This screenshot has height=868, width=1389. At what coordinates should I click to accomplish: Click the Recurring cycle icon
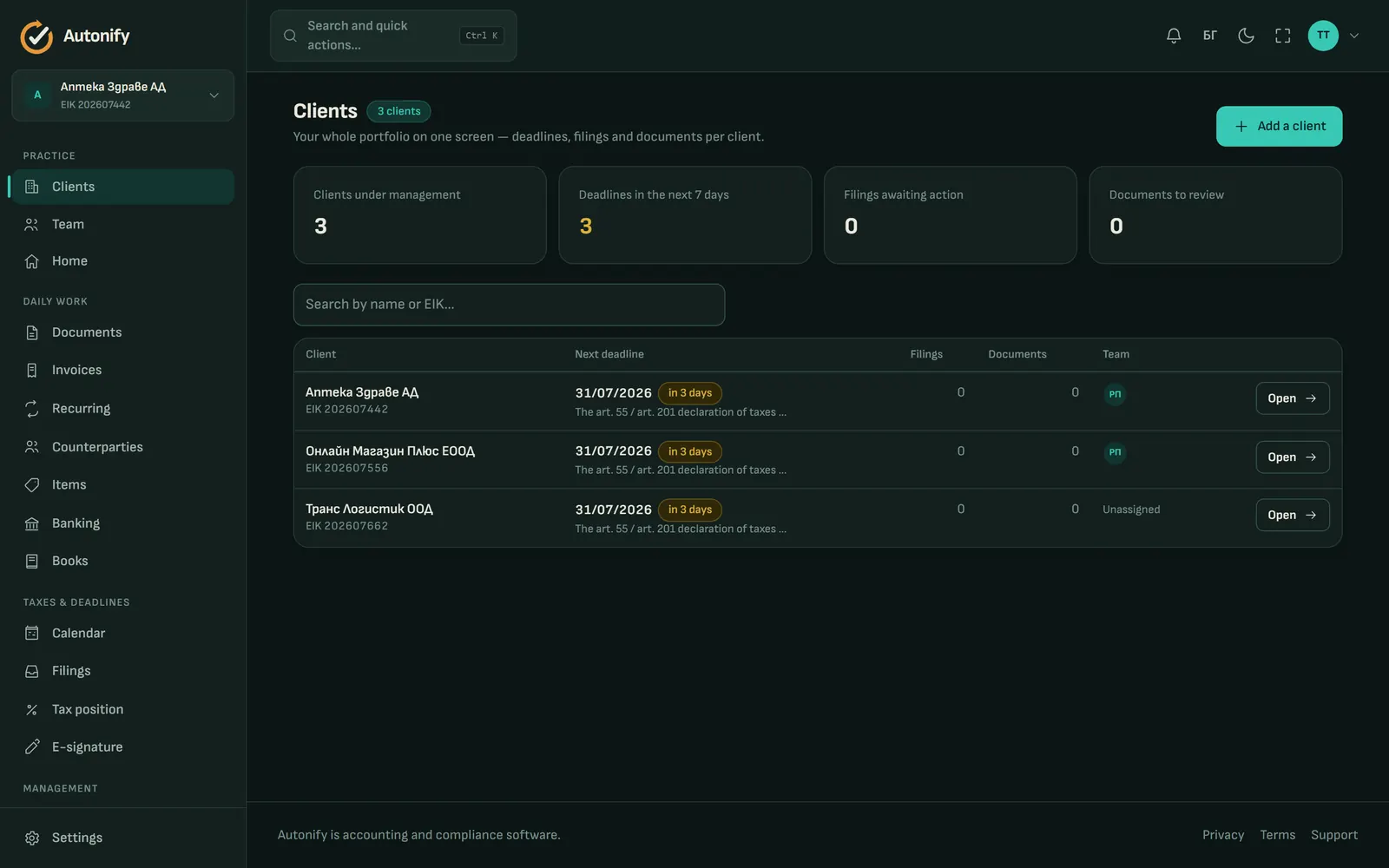32,408
